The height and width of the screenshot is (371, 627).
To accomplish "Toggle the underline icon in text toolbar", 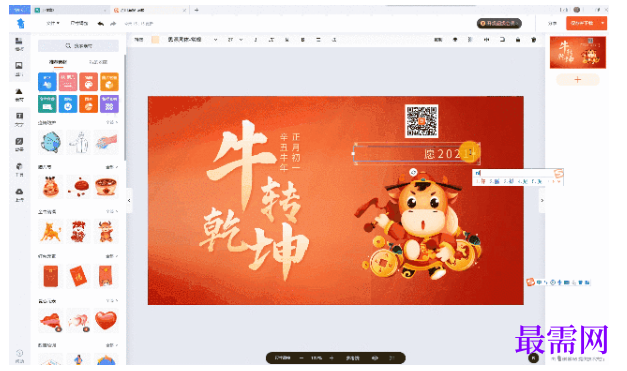I will point(287,40).
